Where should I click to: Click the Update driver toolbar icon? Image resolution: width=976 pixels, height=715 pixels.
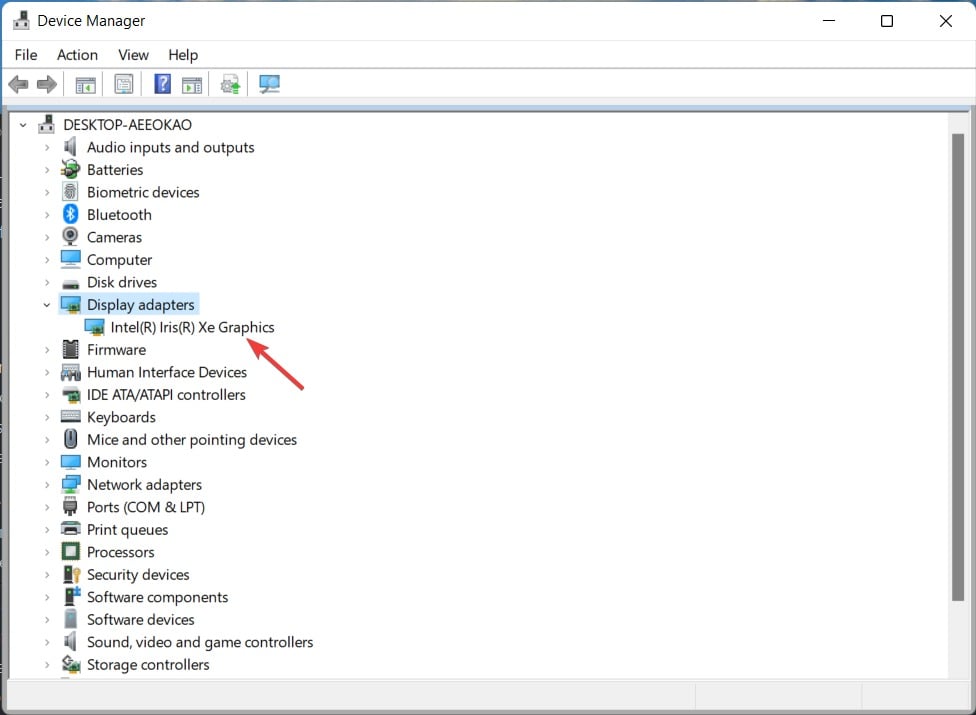230,84
